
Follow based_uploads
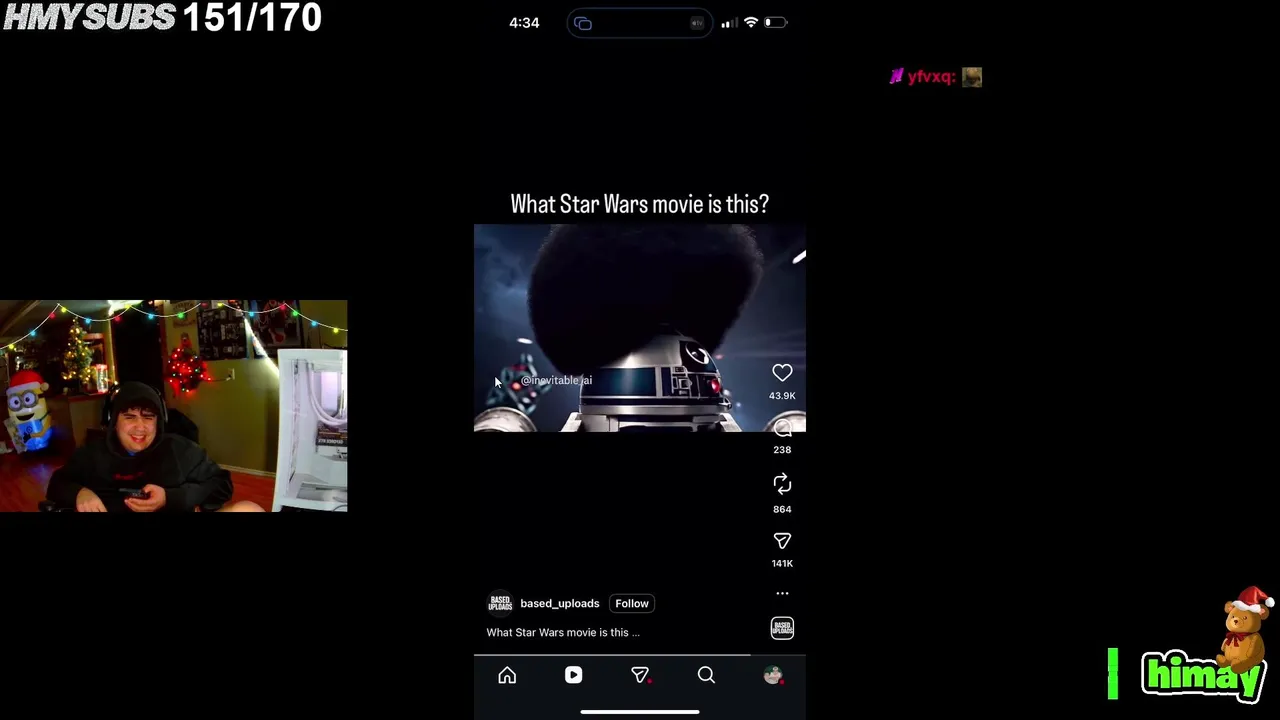632,603
